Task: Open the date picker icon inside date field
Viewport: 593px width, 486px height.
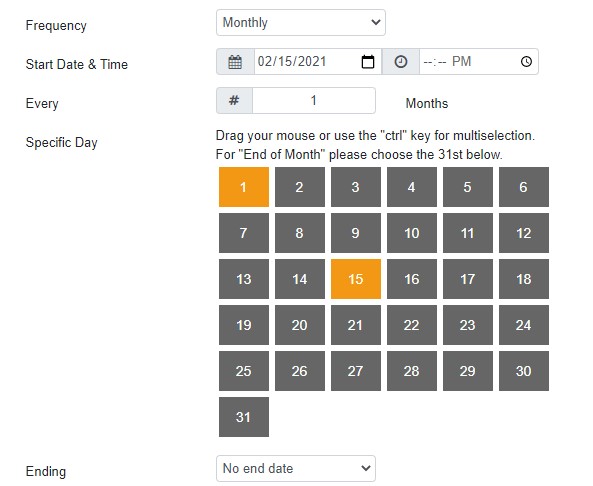Action: [x=368, y=62]
